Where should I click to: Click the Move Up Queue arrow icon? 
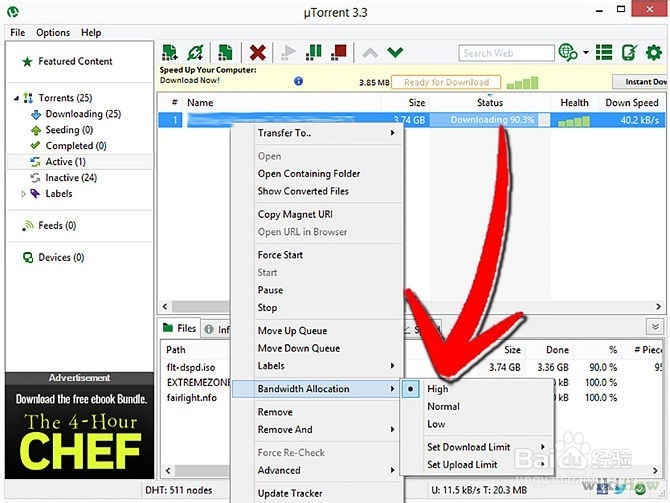pos(370,53)
